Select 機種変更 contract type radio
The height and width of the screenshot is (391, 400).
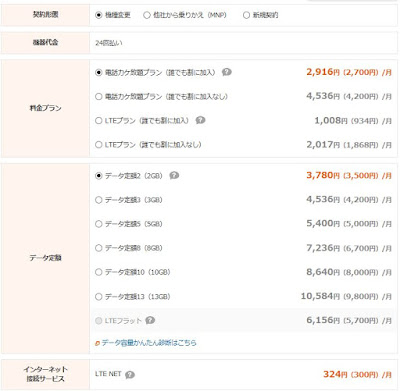tap(98, 15)
